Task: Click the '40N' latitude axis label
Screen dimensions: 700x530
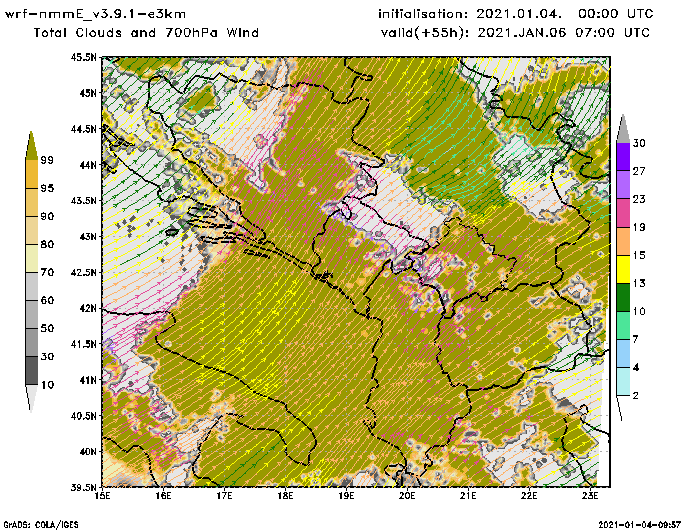Action: point(88,451)
